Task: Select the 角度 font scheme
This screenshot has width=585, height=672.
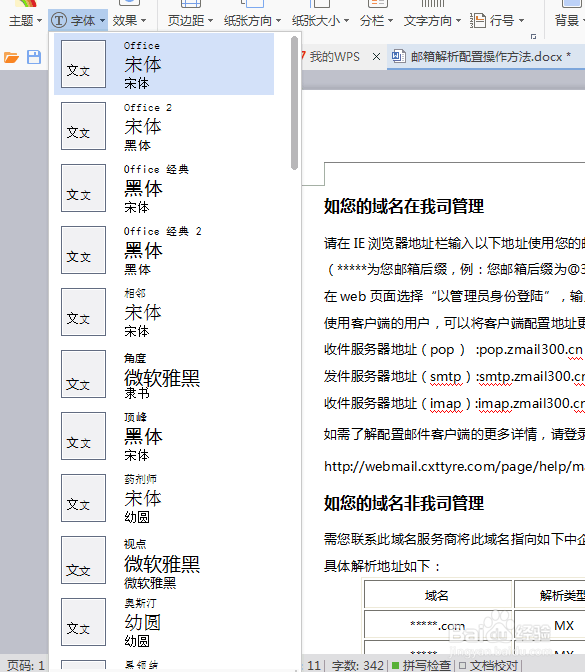Action: [164, 374]
